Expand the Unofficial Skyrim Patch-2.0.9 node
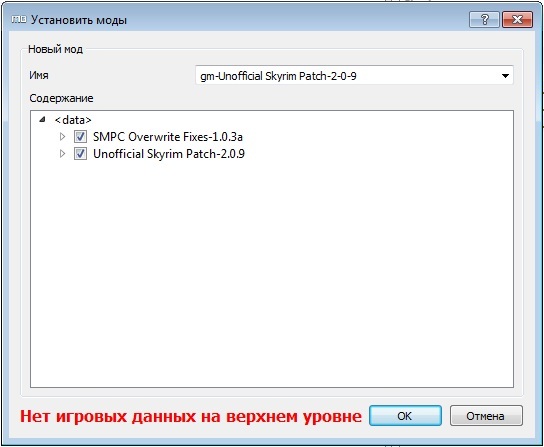Screen dimensions: 544x447 (62, 153)
